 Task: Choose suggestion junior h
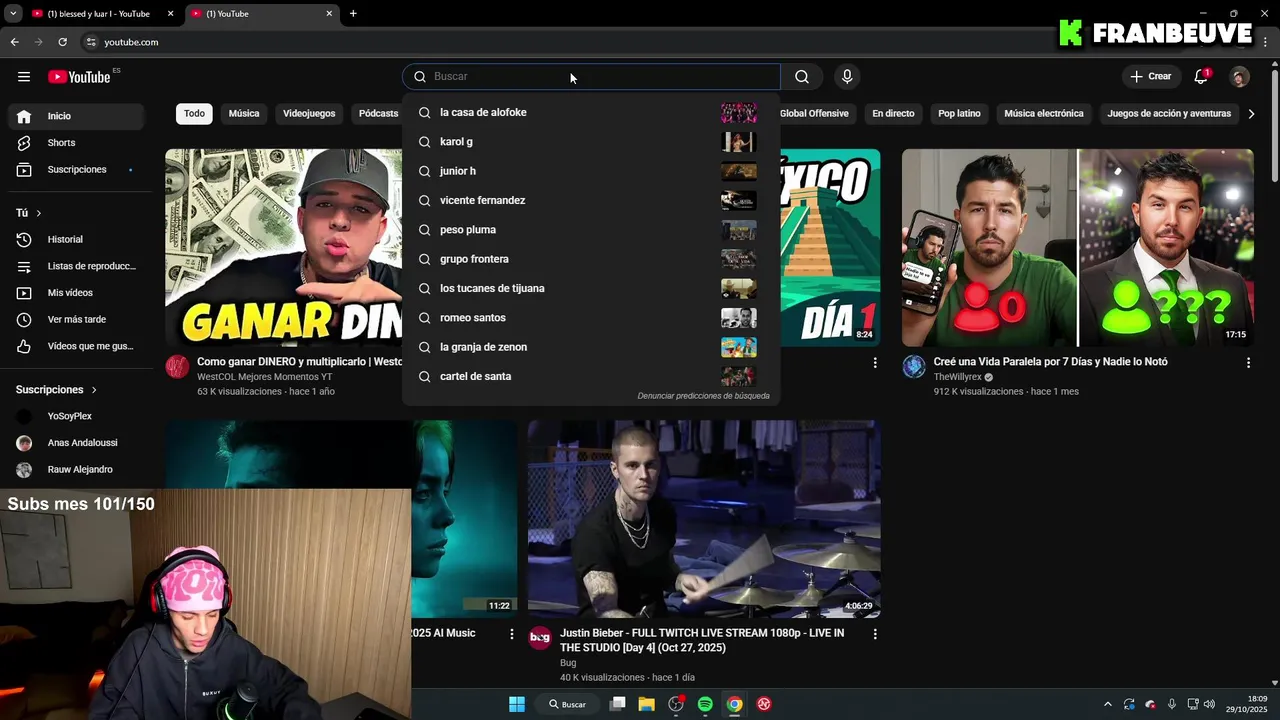(591, 171)
